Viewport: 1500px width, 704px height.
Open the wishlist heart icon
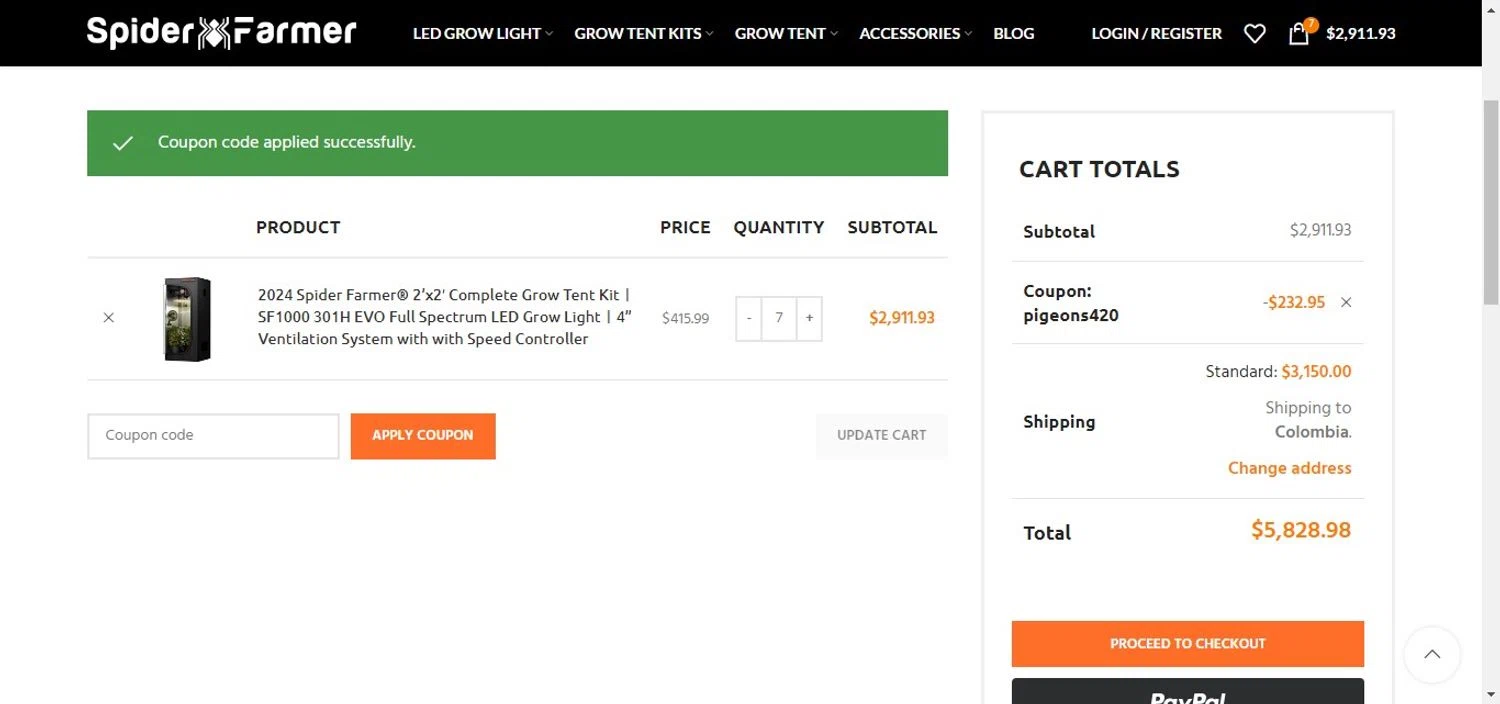1254,34
